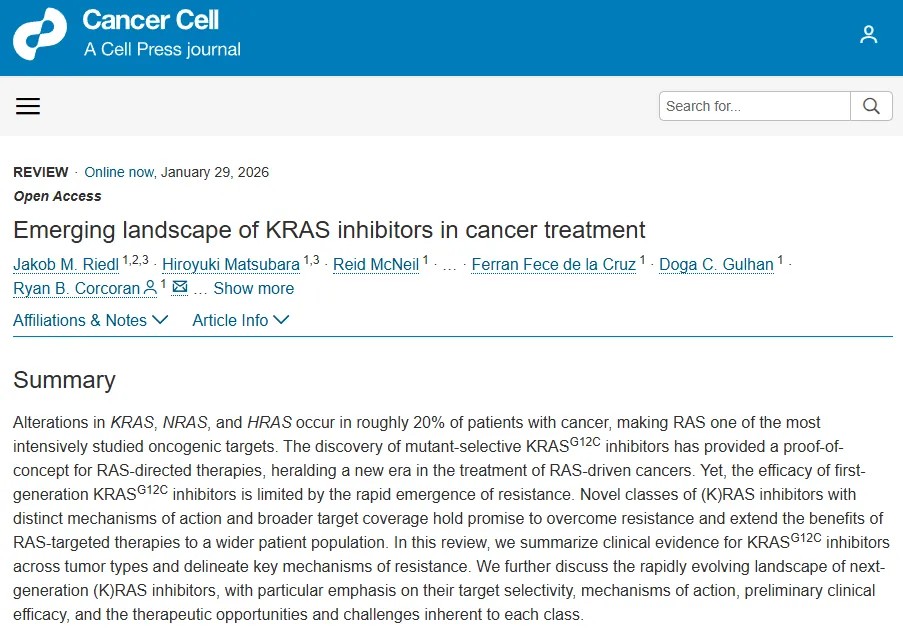Click Show more to reveal all authors
903x633 pixels.
(x=254, y=288)
